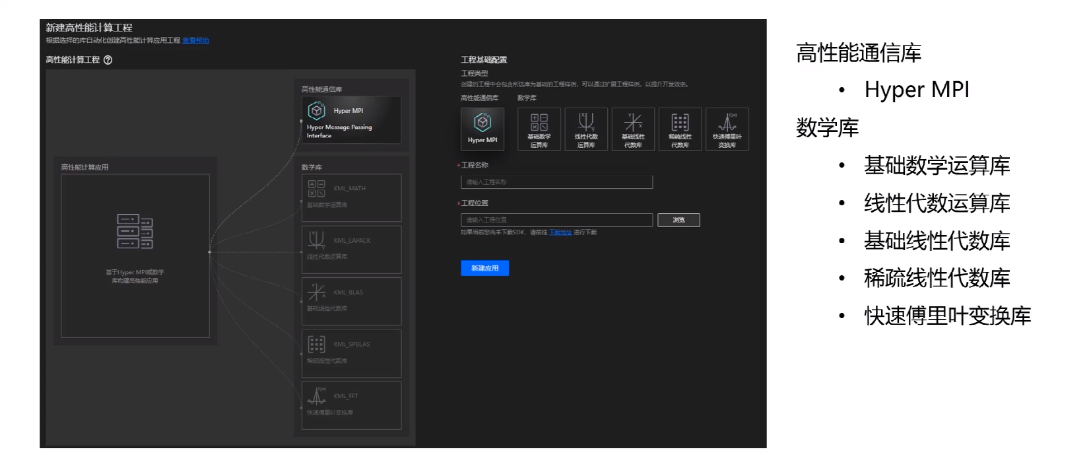1079x462 pixels.
Task: Select the KML_MATH card in the diagram
Action: tap(351, 198)
